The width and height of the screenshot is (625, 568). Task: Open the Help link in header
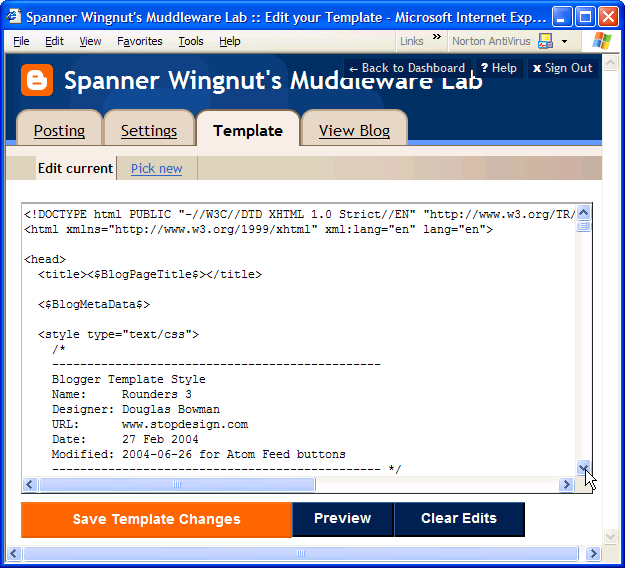click(x=499, y=68)
